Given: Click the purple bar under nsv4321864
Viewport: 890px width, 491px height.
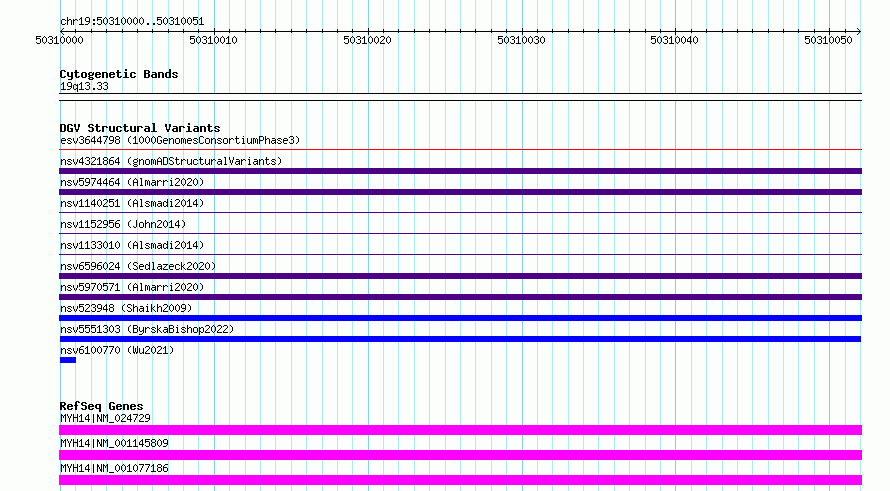Looking at the screenshot, I should click(x=460, y=171).
